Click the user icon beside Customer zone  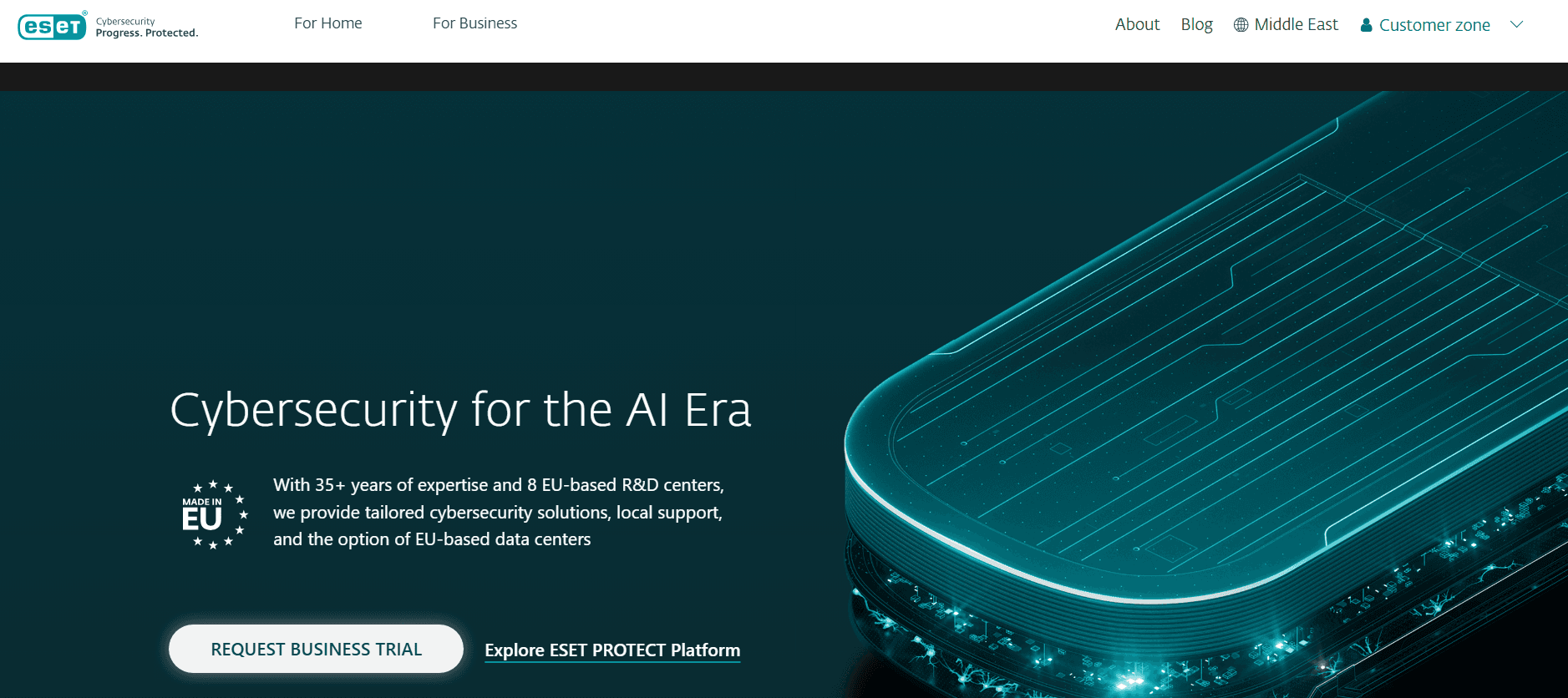[x=1367, y=25]
